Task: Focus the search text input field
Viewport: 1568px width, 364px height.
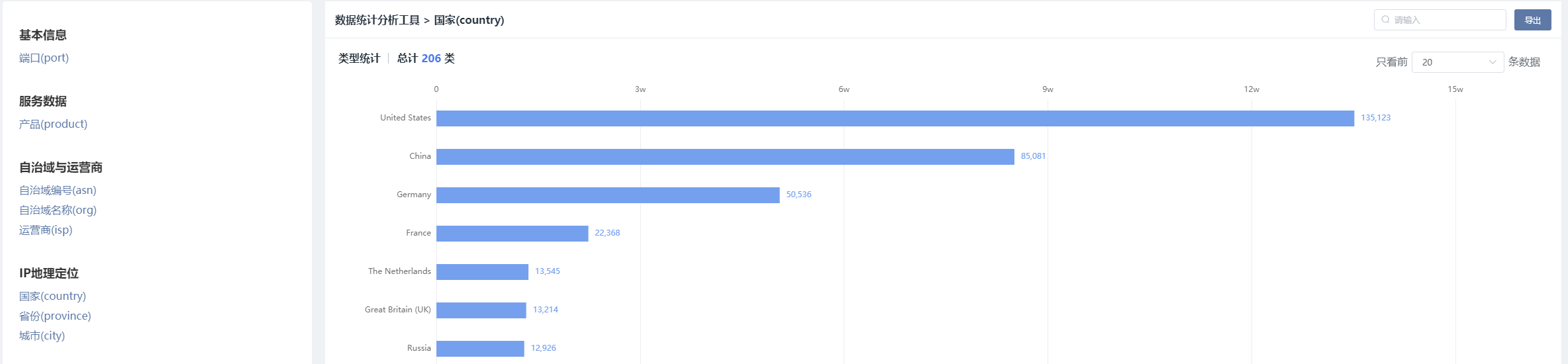Action: (1445, 20)
